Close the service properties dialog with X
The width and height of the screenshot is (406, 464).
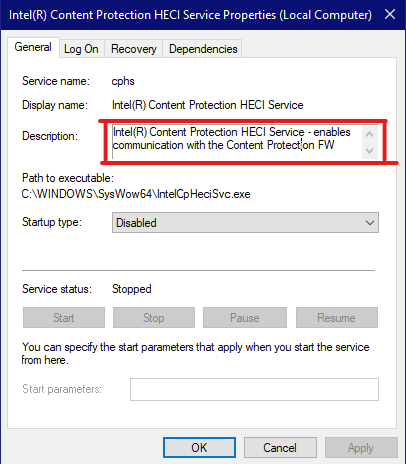coord(390,15)
